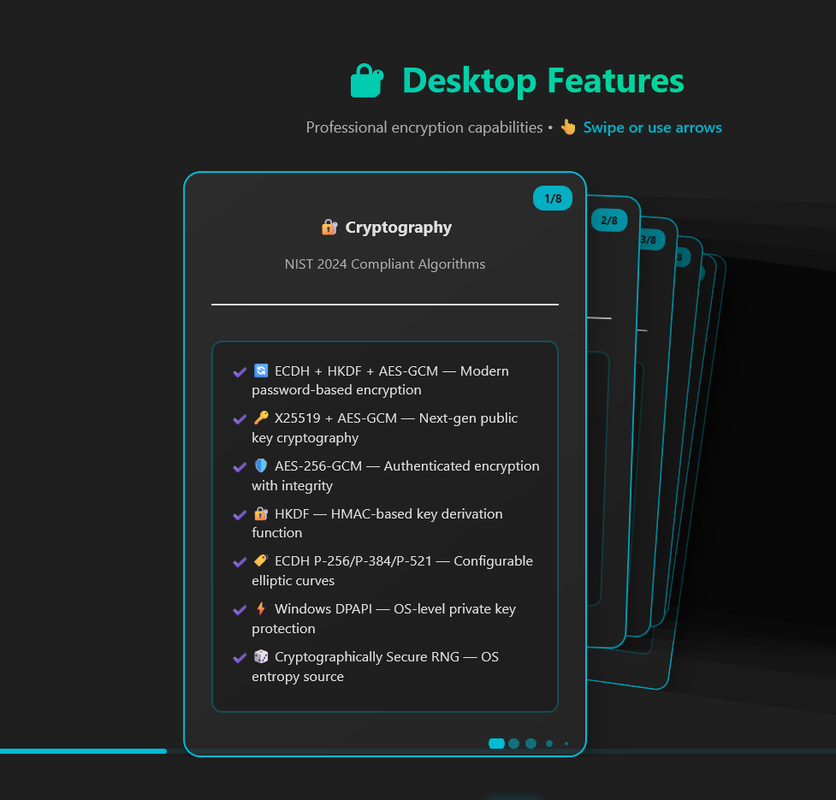Click the lock icon next to Cryptography title
Screen dimensions: 836x800
tap(329, 227)
